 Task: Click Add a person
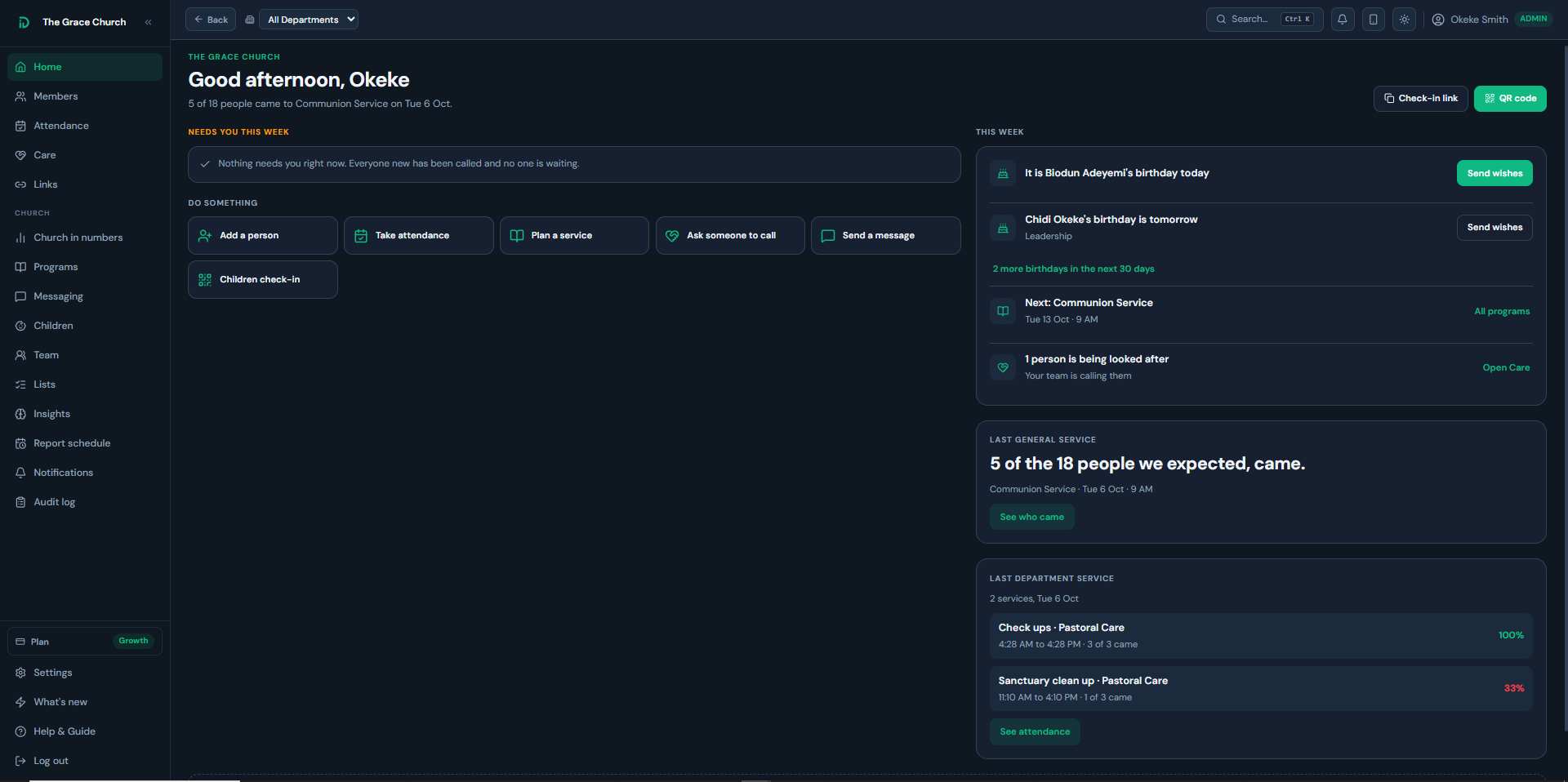pyautogui.click(x=263, y=235)
